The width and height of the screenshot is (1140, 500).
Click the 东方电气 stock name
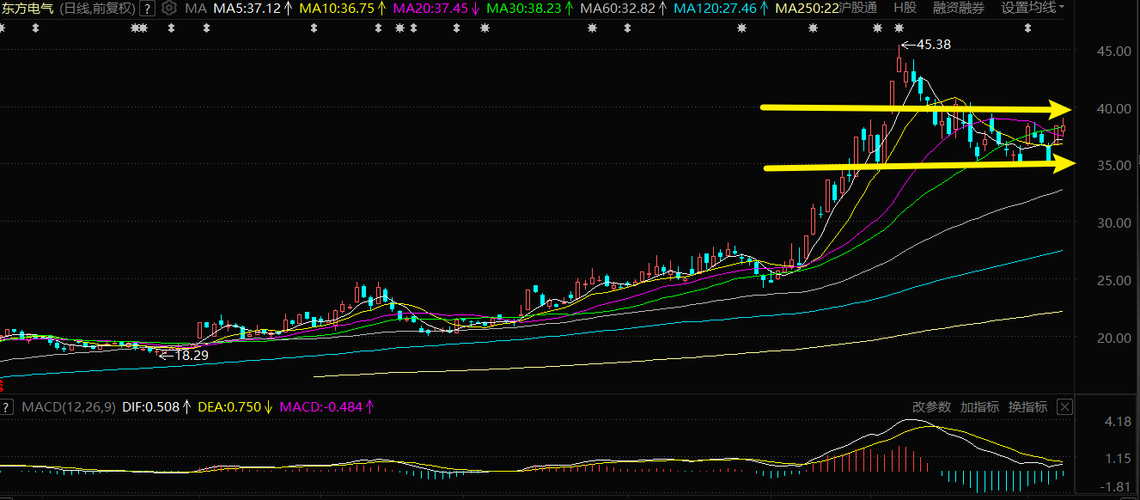[x=28, y=9]
